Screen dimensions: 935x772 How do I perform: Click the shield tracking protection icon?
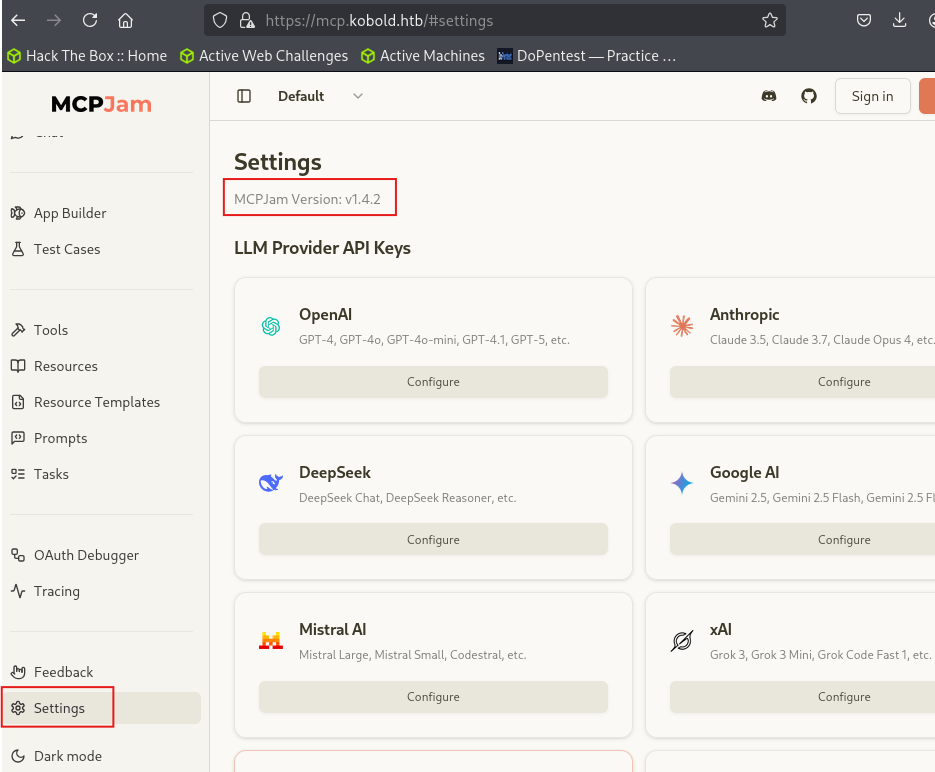(x=220, y=20)
